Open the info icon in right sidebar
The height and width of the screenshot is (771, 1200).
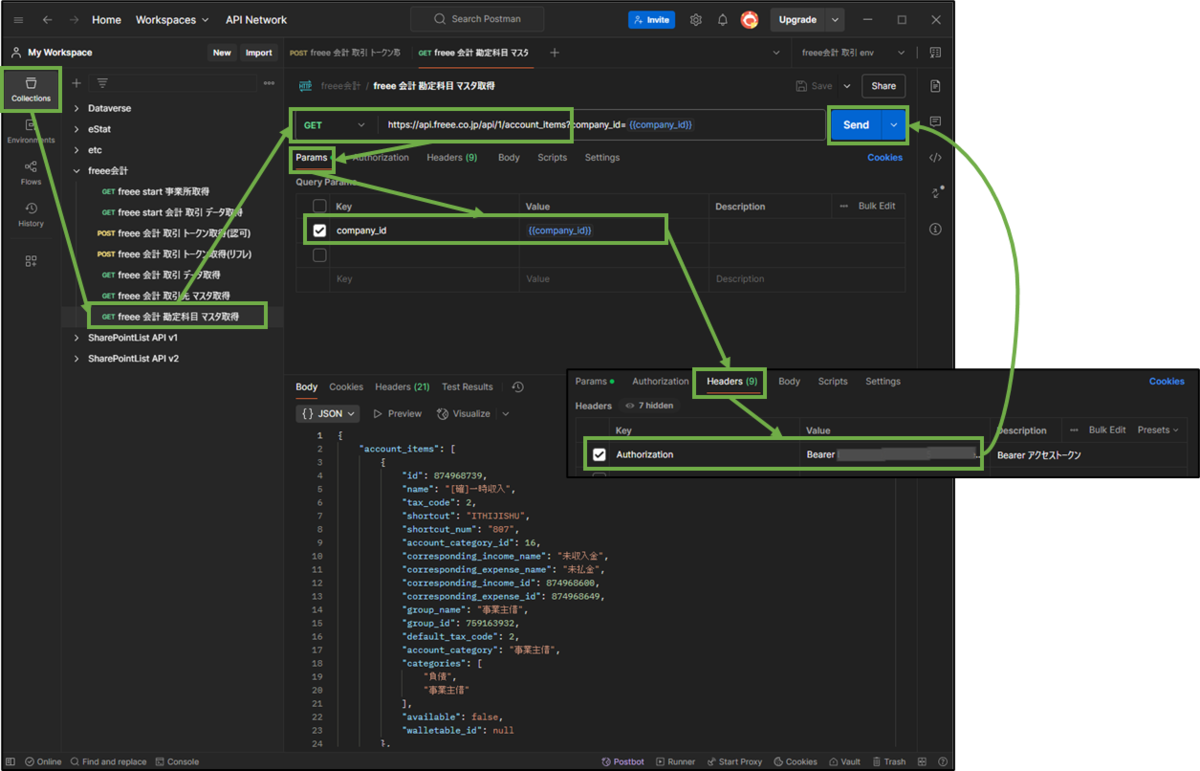click(x=935, y=229)
